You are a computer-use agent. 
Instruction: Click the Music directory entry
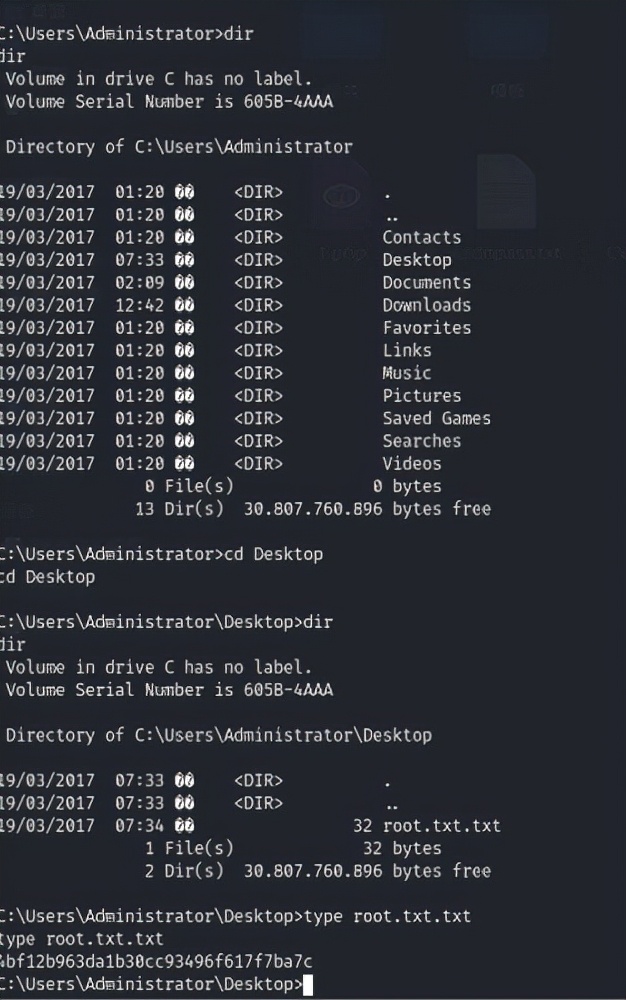(407, 373)
